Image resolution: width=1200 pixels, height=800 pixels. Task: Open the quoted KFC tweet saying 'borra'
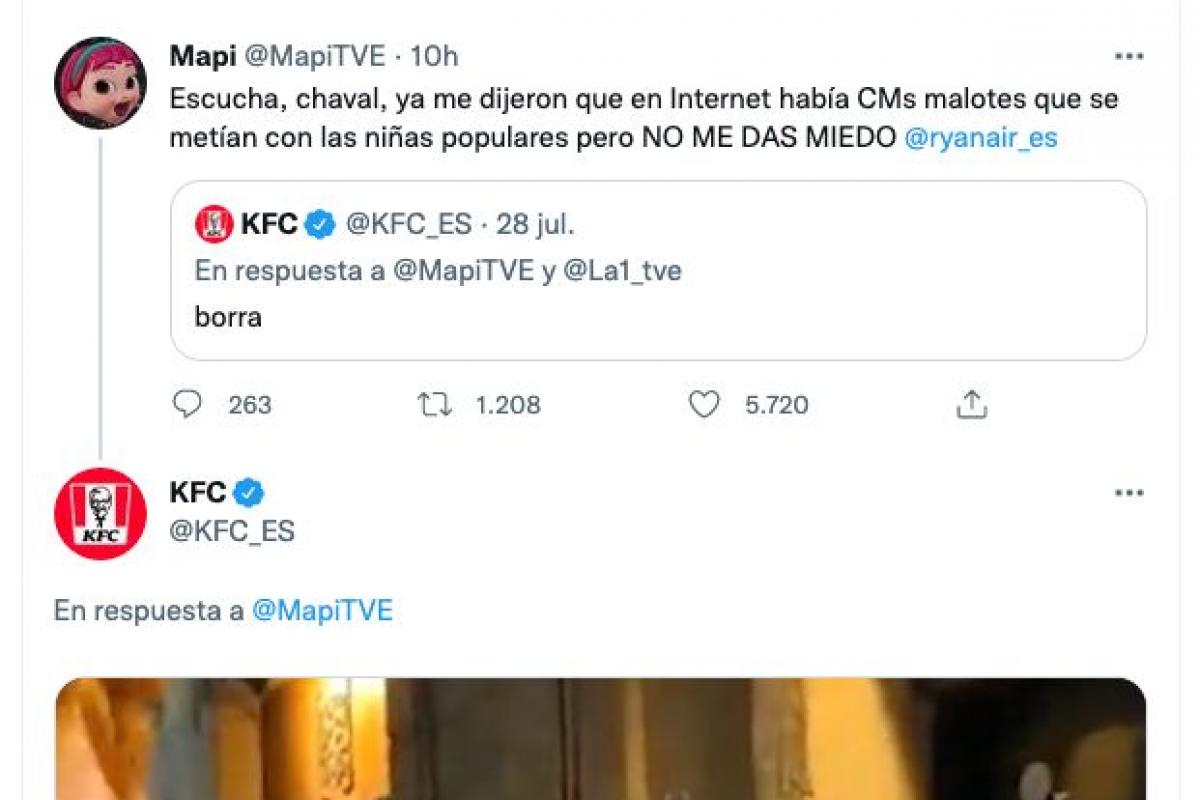[x=658, y=318]
